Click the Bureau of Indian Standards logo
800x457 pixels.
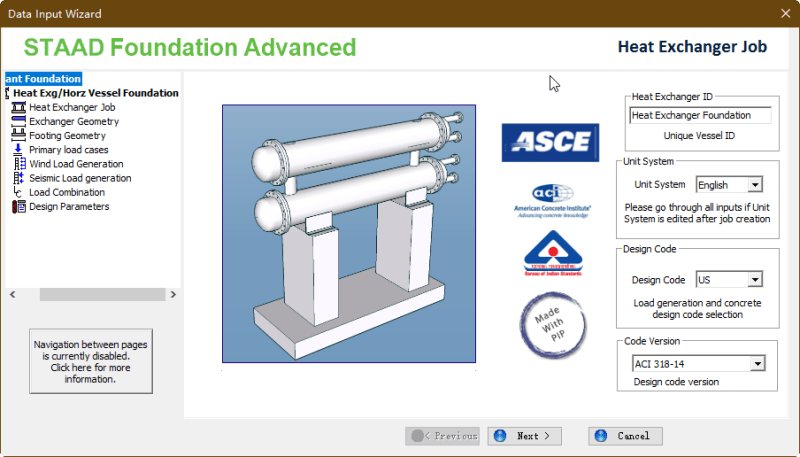[553, 253]
